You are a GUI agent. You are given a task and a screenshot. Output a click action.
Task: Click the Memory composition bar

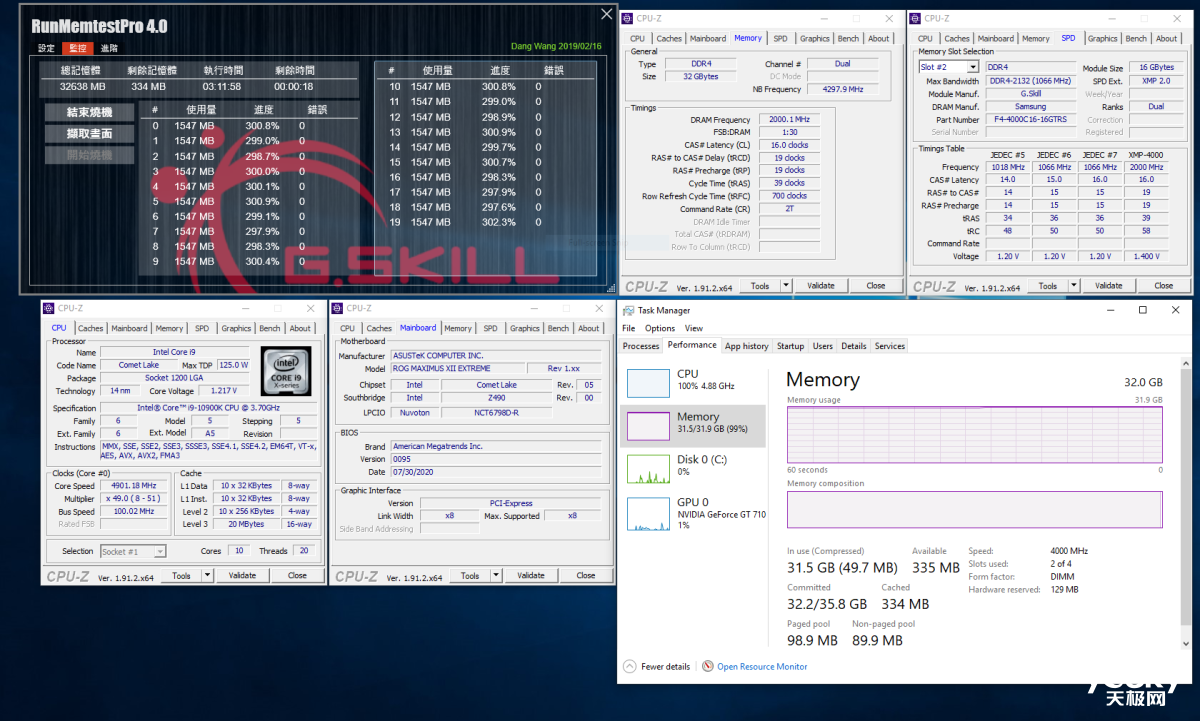pyautogui.click(x=975, y=510)
